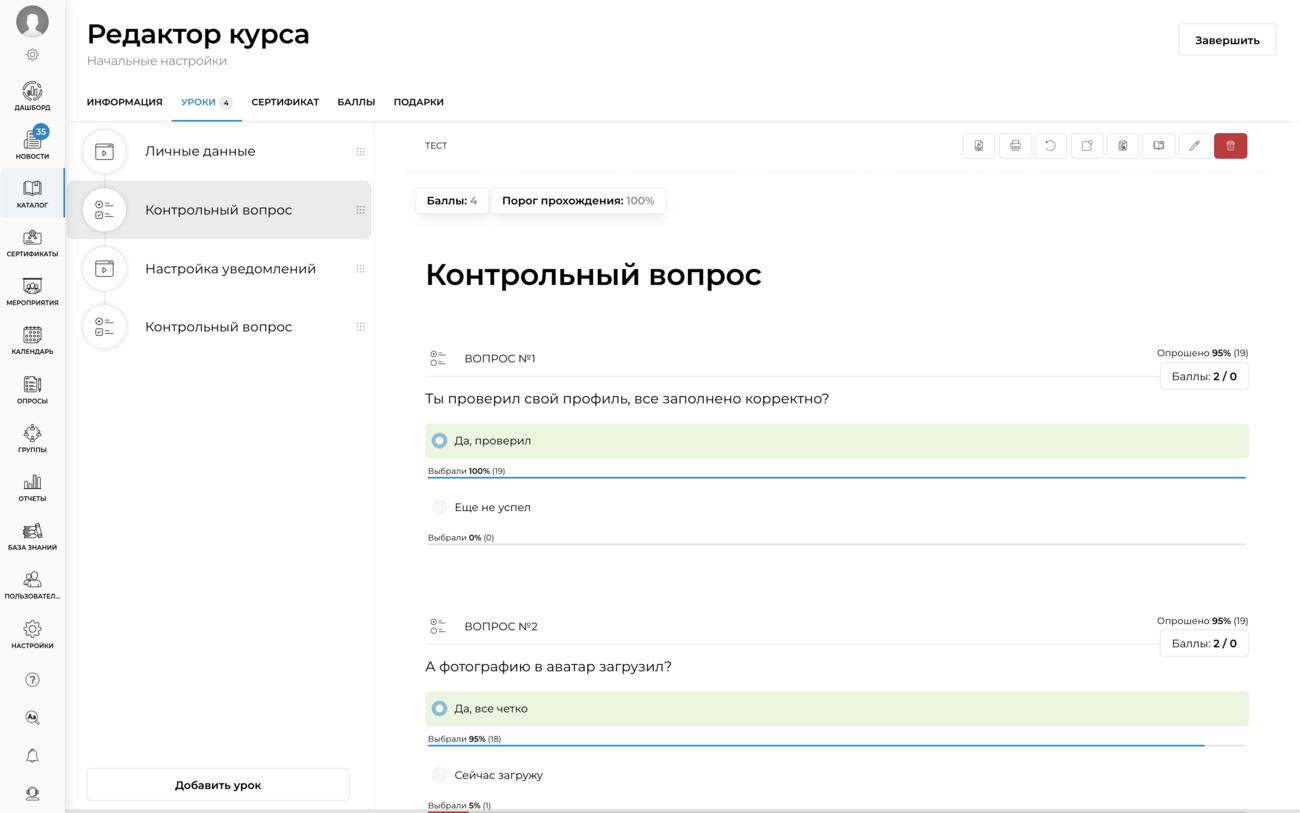Select the last Контрольный вопрос lesson
The height and width of the screenshot is (813, 1300).
click(x=219, y=327)
